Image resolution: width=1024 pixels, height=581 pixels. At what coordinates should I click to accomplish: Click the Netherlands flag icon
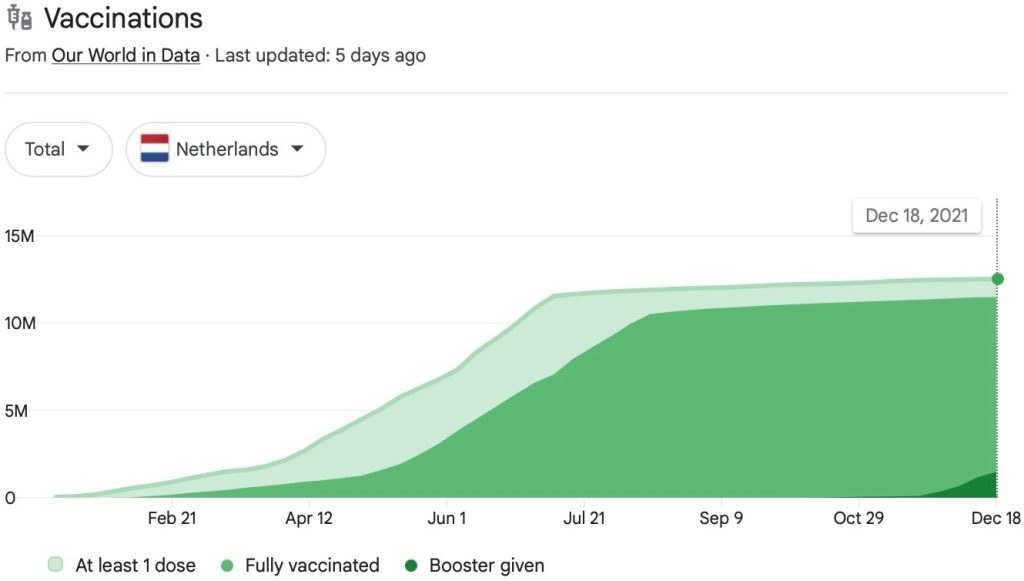coord(155,149)
